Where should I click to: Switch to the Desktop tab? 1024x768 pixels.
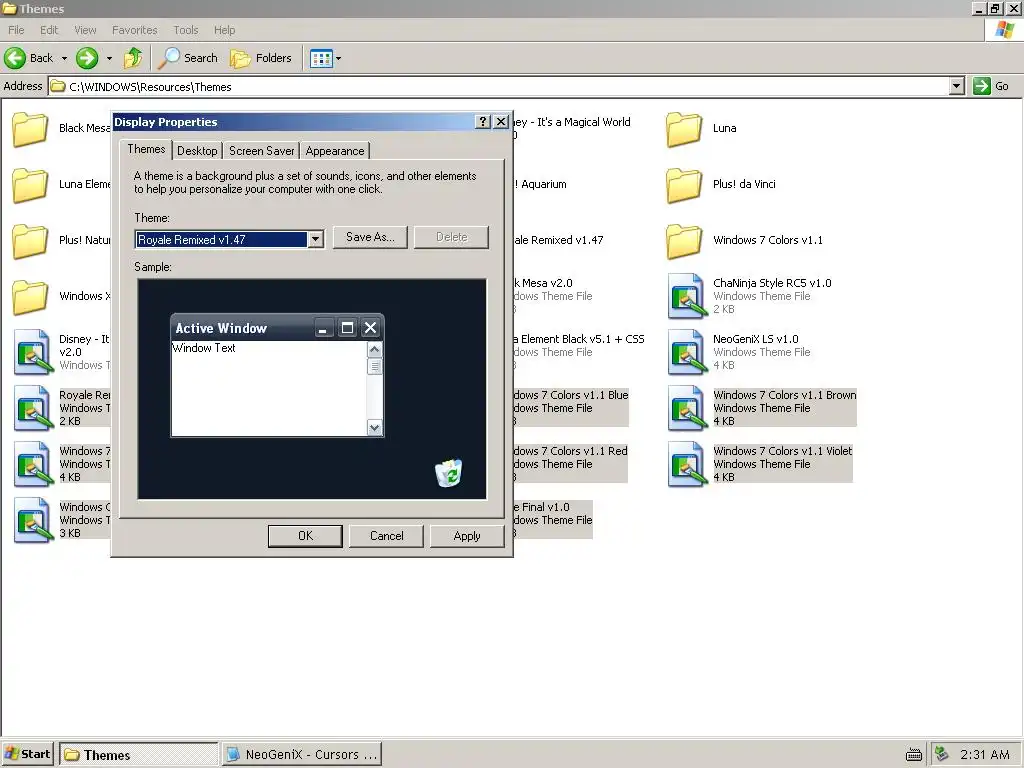click(x=197, y=151)
